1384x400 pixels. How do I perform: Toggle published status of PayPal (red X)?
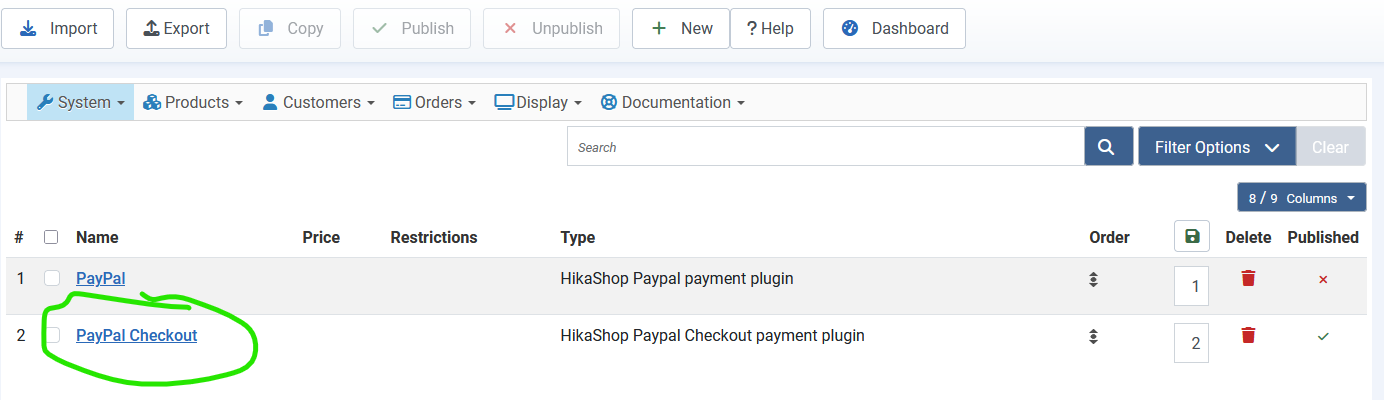point(1323,279)
